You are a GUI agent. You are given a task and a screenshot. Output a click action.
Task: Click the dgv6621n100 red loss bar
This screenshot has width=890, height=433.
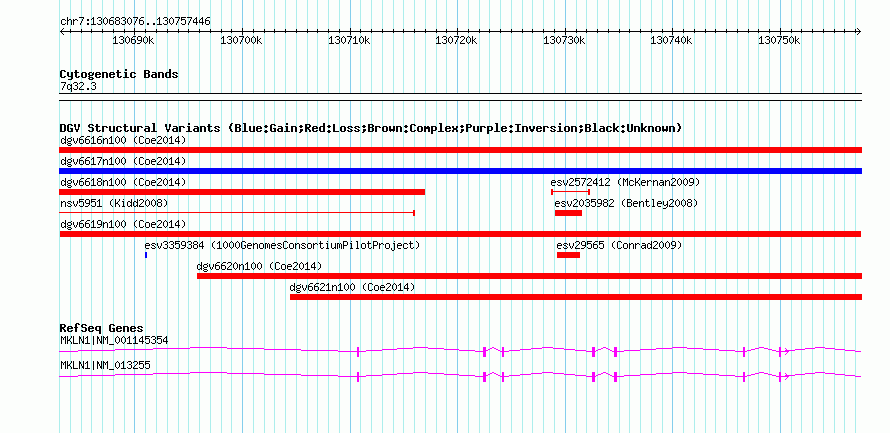coord(576,297)
